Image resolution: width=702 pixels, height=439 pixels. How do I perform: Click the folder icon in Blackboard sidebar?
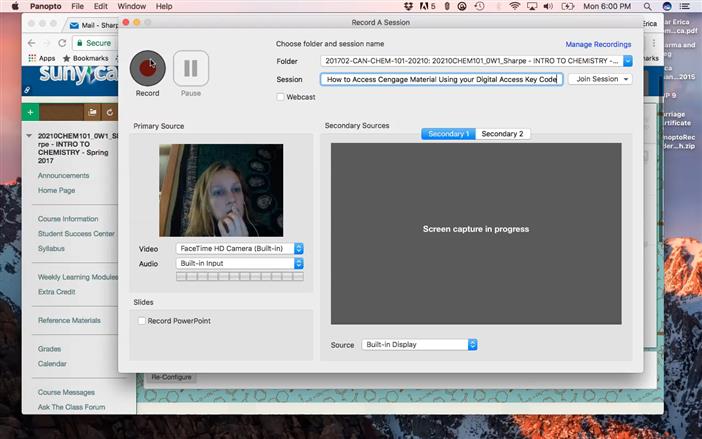tap(93, 112)
